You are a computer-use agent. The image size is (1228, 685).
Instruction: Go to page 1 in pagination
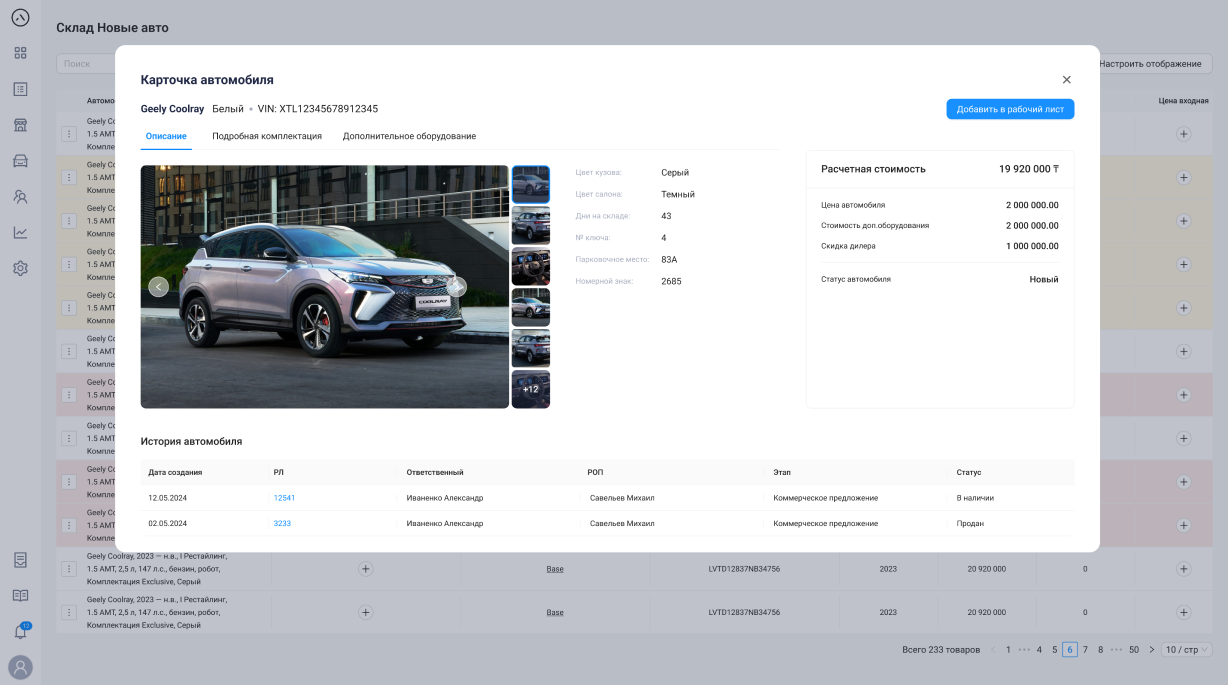1009,650
